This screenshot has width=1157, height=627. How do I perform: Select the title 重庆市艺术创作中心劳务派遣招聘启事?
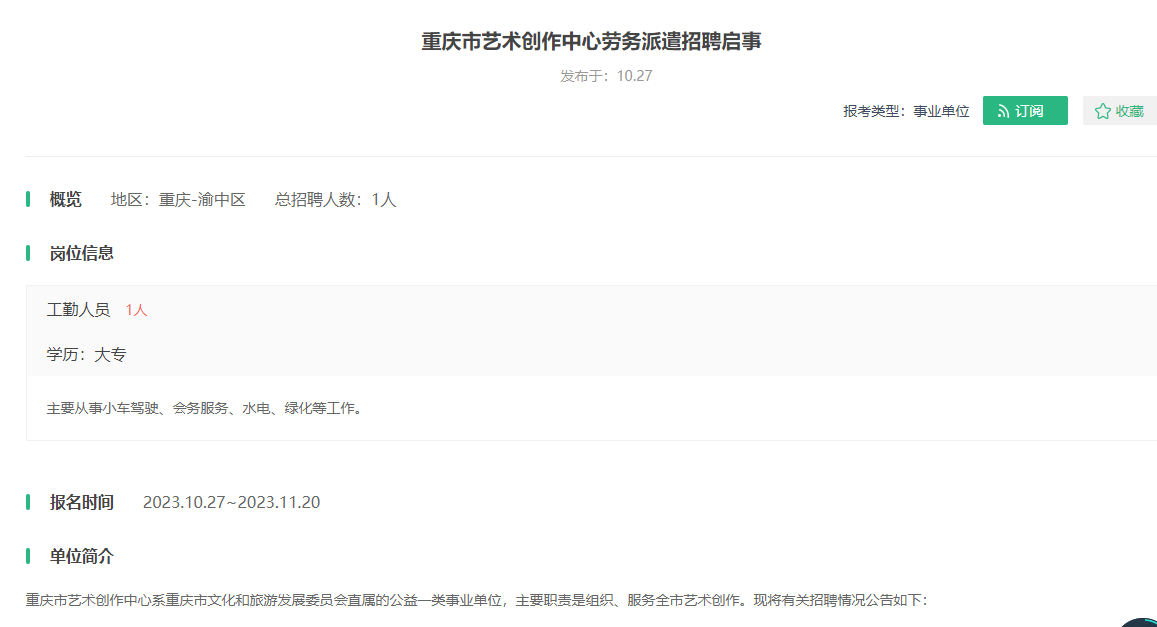591,41
